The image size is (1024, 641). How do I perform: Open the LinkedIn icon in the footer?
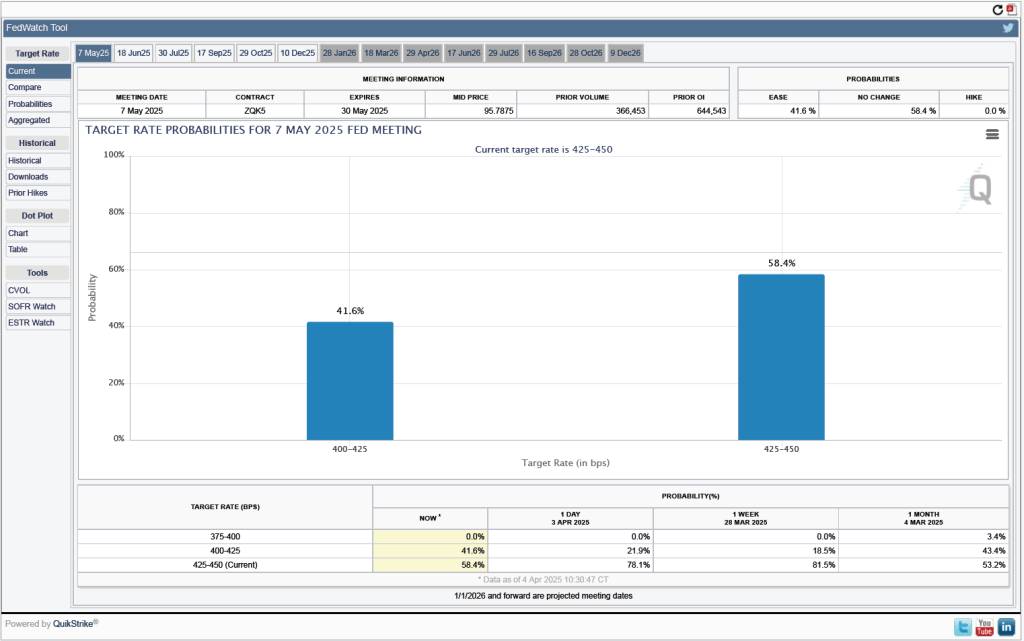1006,627
